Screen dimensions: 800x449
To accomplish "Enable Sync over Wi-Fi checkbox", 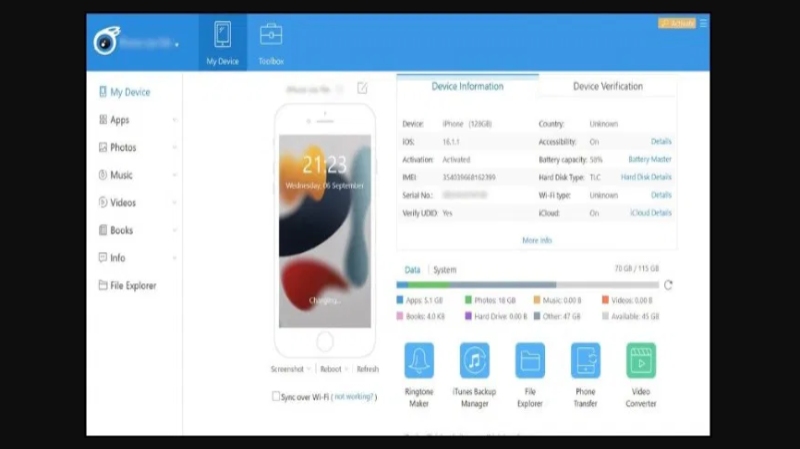I will click(276, 396).
